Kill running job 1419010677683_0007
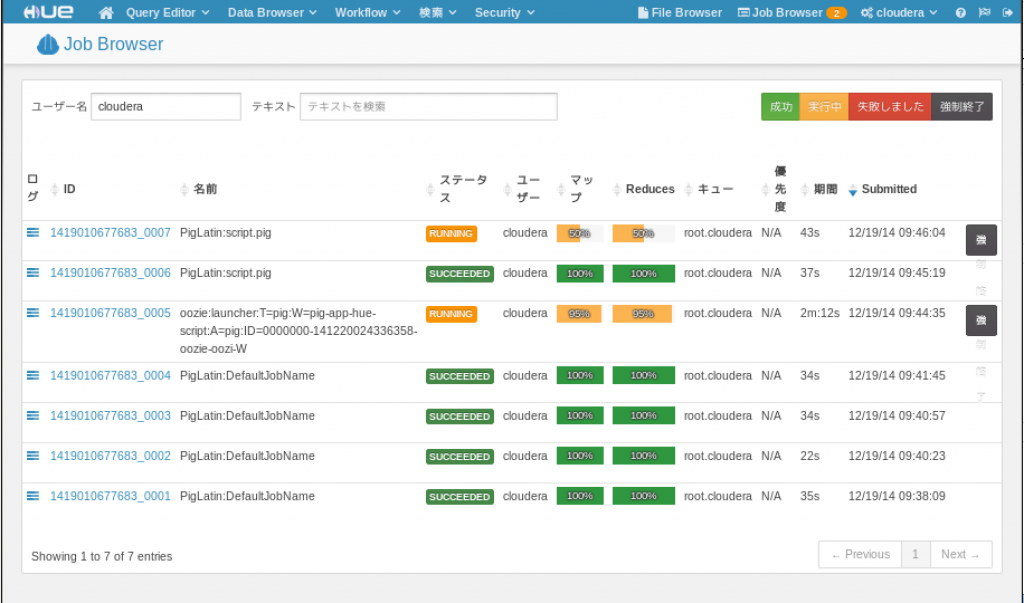 pos(981,240)
